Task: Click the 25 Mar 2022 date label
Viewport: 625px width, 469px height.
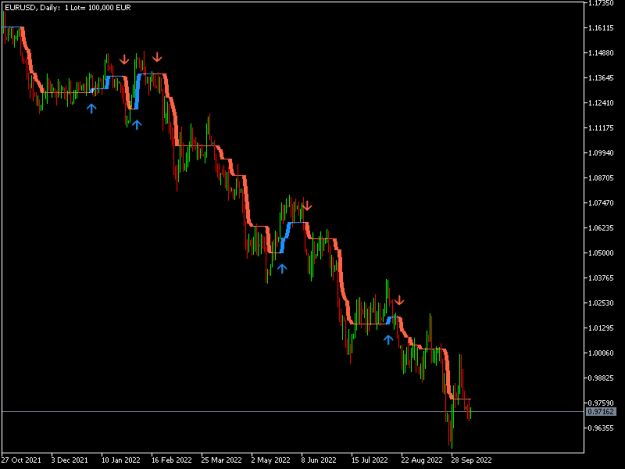Action: coord(221,460)
